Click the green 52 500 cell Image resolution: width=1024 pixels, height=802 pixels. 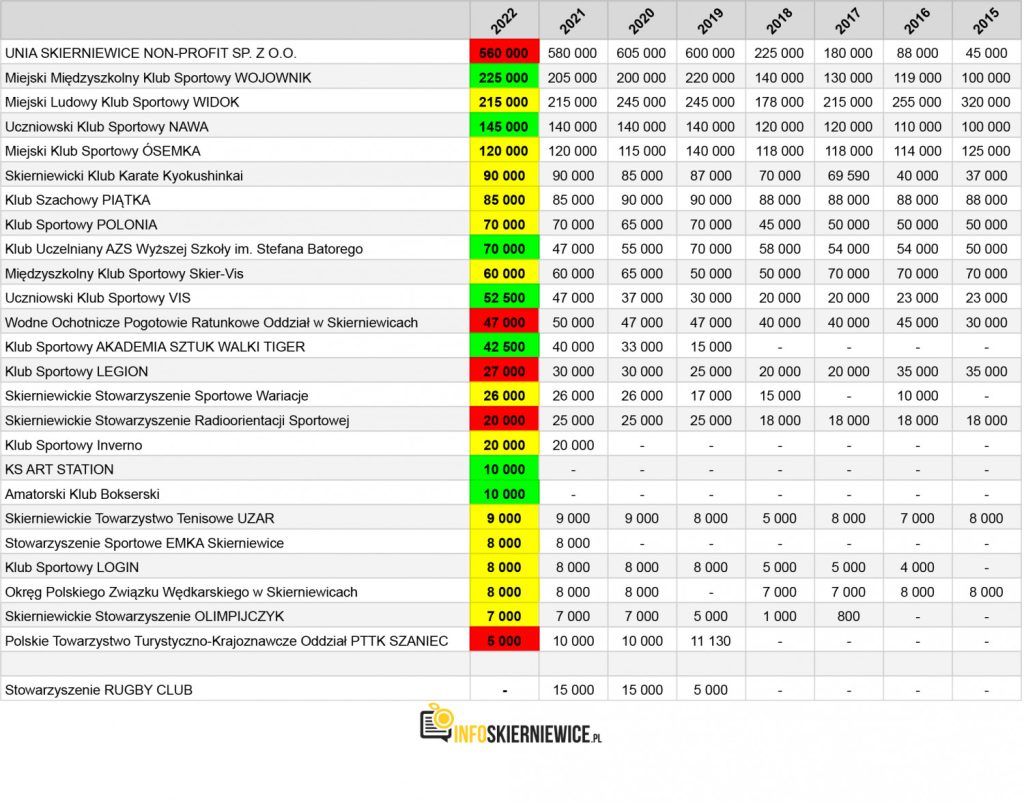click(x=504, y=298)
